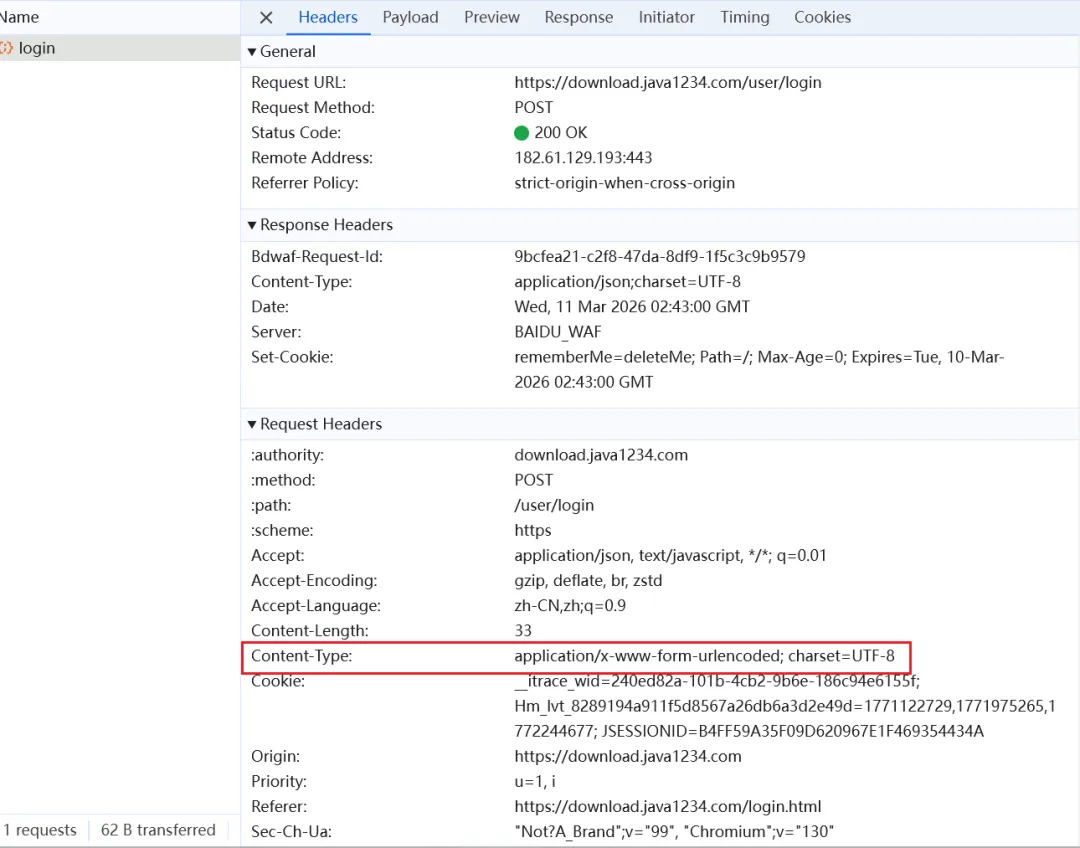Select the login request row

point(120,48)
